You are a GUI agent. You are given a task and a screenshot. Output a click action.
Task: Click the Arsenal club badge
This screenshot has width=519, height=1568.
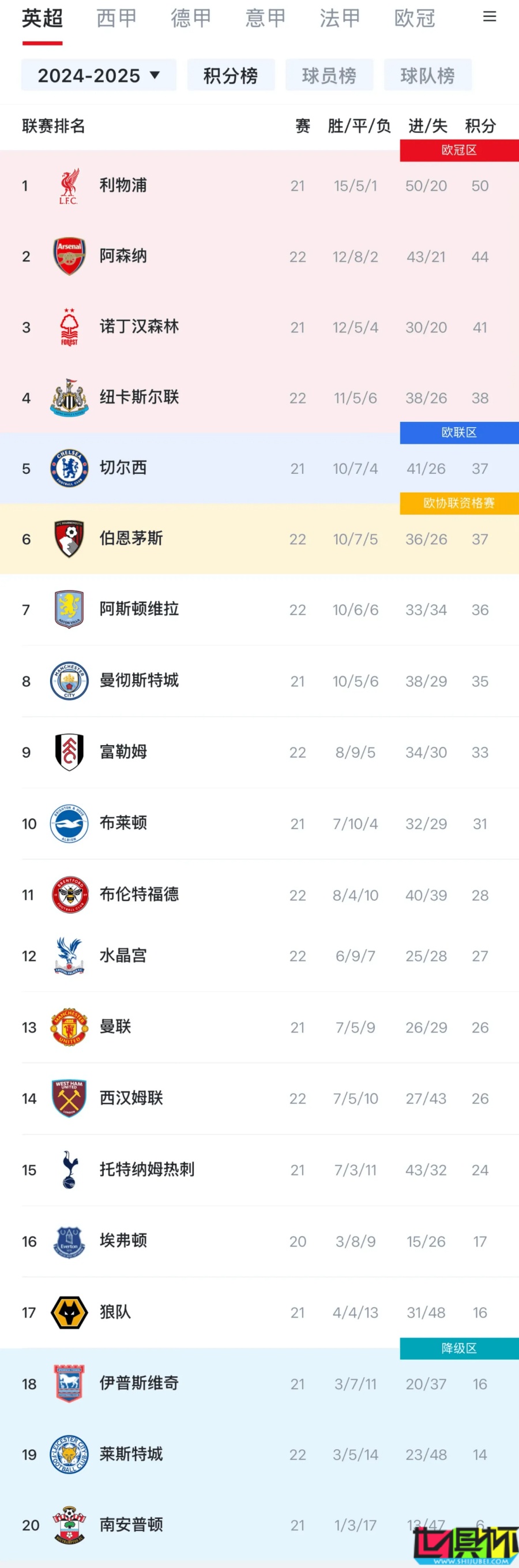click(x=69, y=256)
